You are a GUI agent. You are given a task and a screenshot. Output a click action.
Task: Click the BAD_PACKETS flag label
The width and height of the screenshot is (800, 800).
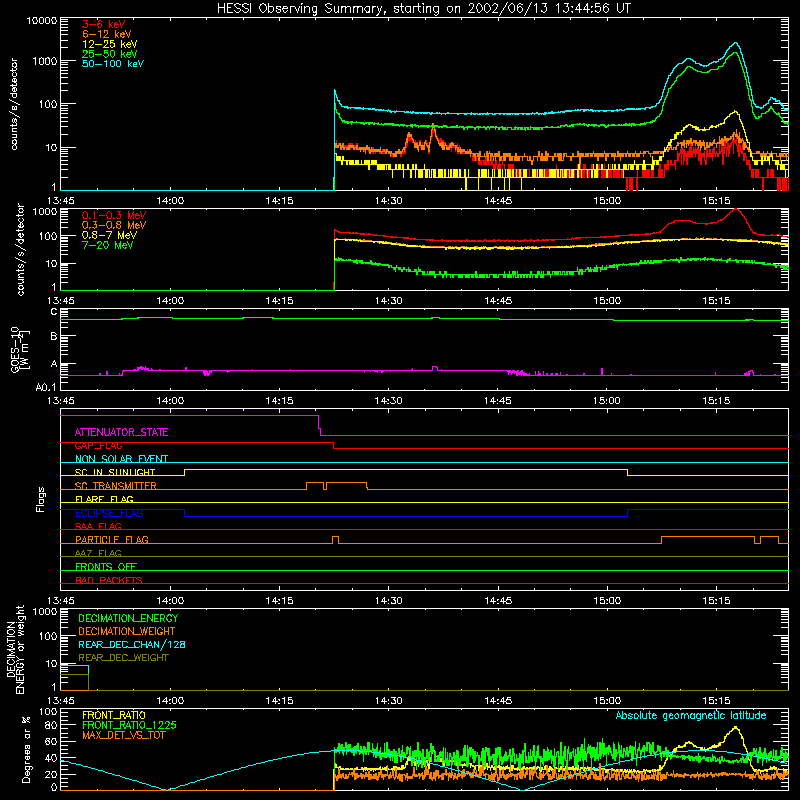coord(109,581)
